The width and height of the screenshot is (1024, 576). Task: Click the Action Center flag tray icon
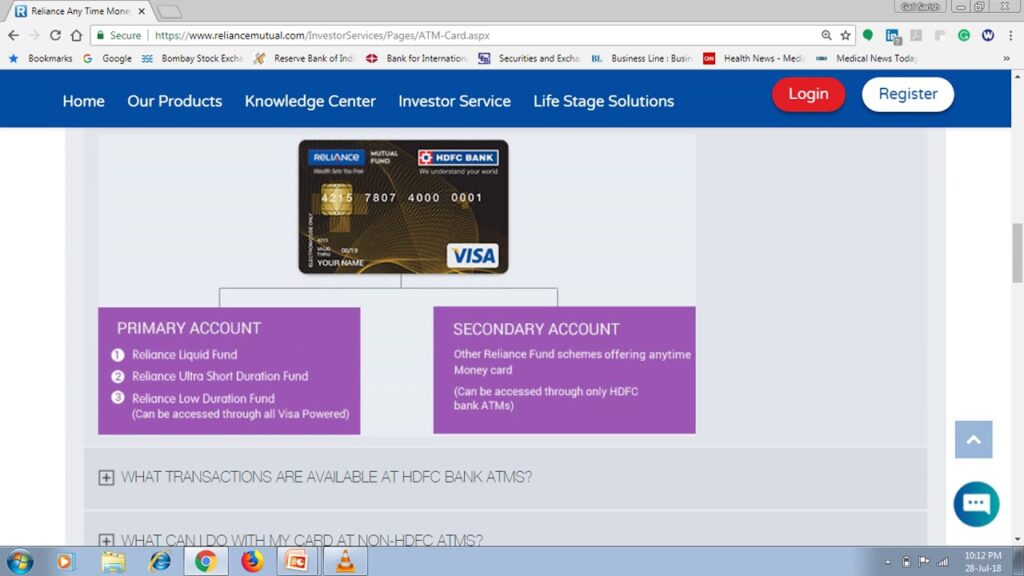[924, 562]
